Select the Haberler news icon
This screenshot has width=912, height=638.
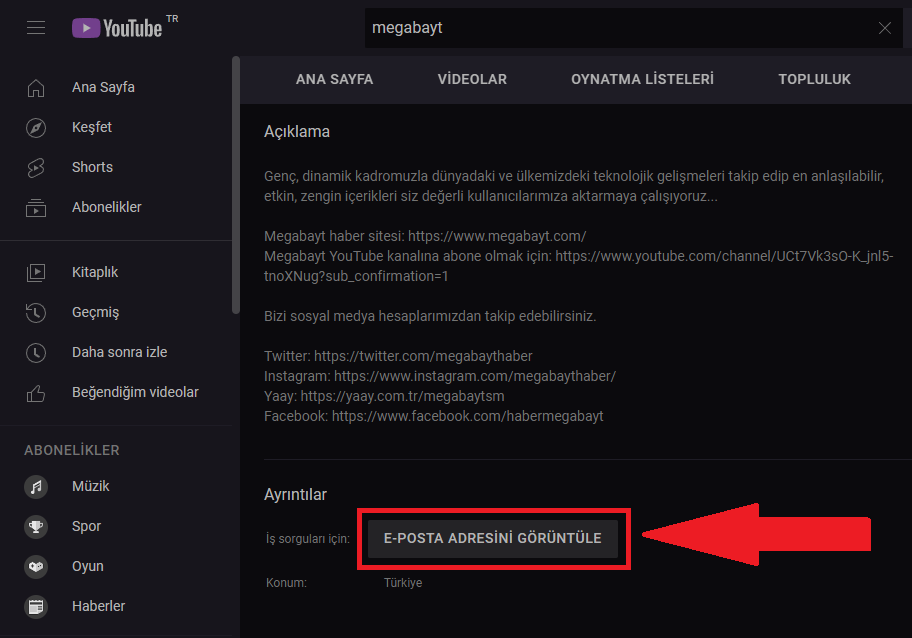tap(36, 607)
